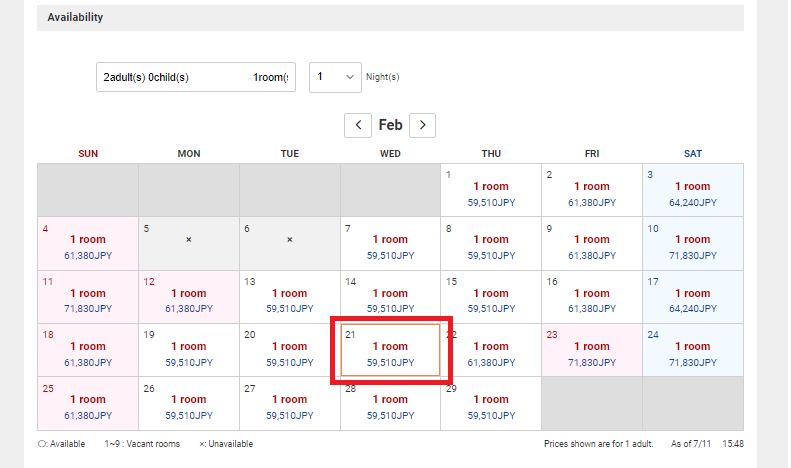The height and width of the screenshot is (468, 791).
Task: Choose Sunday February 25 room
Action: [88, 403]
